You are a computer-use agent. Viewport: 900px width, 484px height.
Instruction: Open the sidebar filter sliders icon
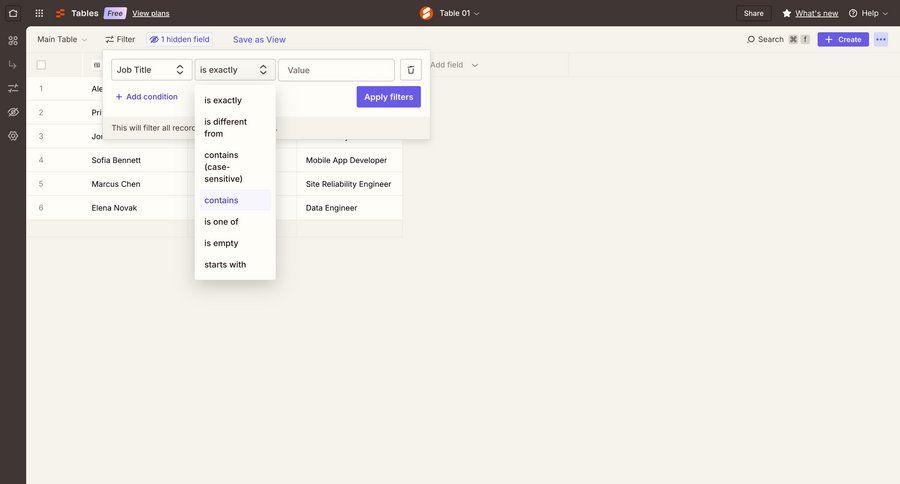pyautogui.click(x=13, y=88)
